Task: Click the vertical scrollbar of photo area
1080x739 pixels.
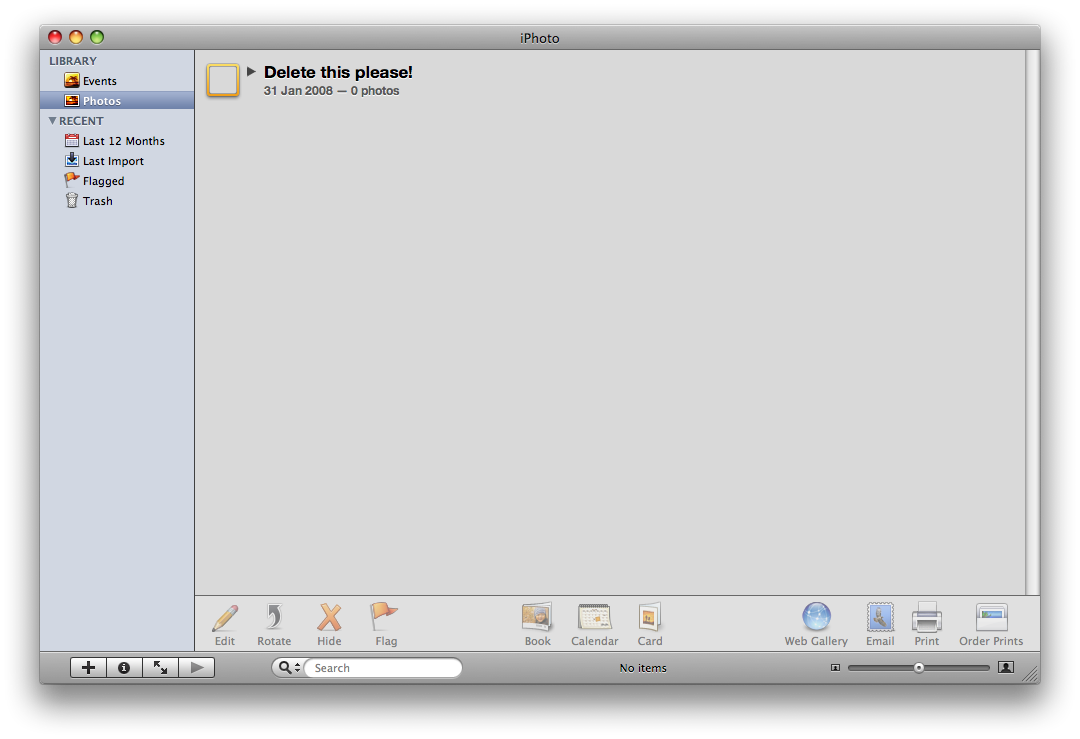Action: pos(1032,322)
